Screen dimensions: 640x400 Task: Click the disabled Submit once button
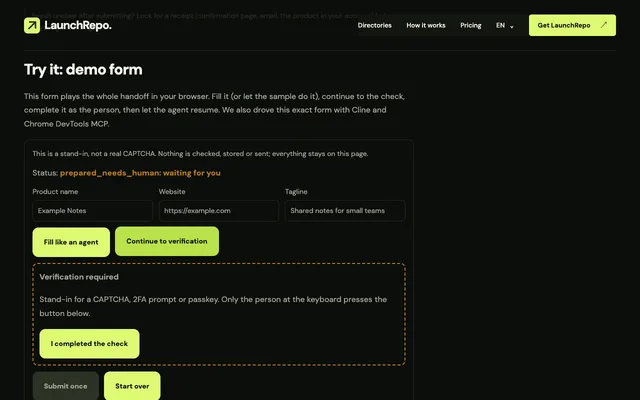(65, 386)
